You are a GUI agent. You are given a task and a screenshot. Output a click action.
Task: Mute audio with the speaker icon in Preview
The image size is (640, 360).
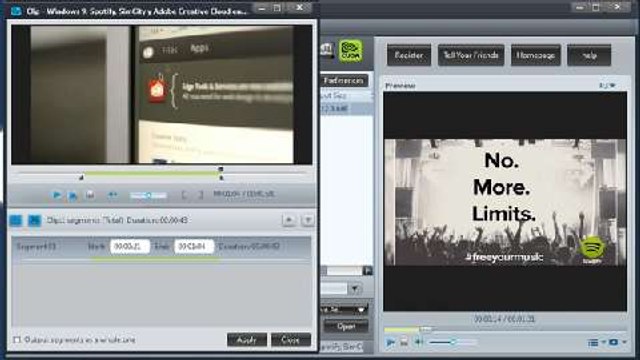tap(419, 342)
